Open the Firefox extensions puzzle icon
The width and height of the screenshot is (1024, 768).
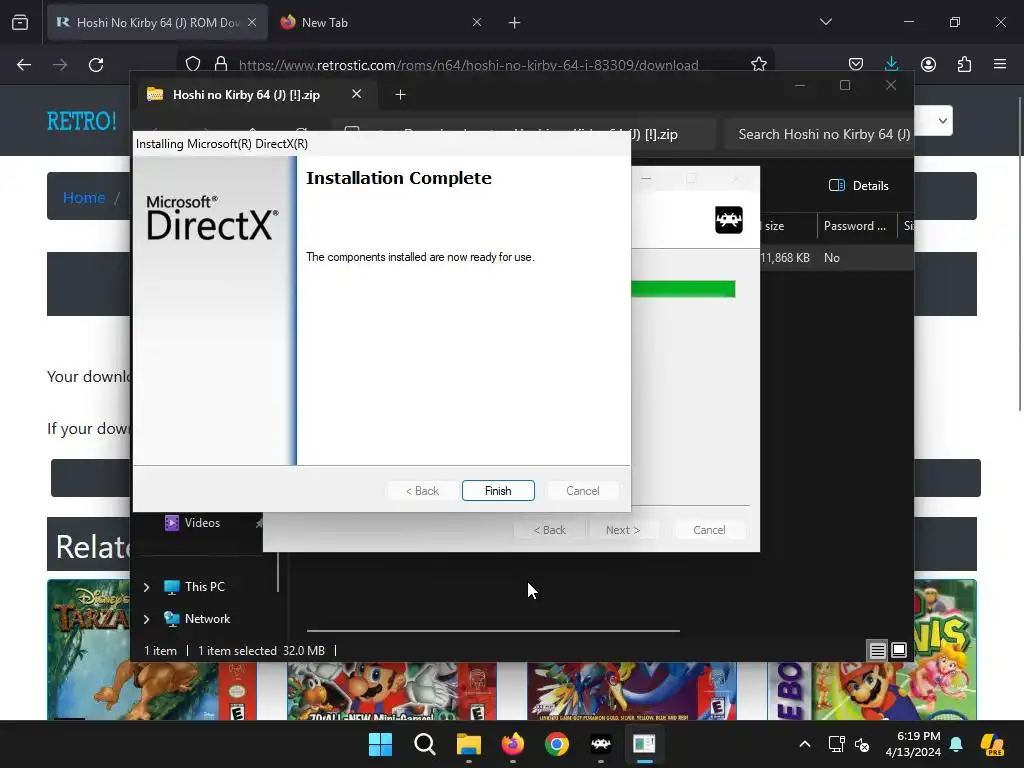click(x=964, y=64)
